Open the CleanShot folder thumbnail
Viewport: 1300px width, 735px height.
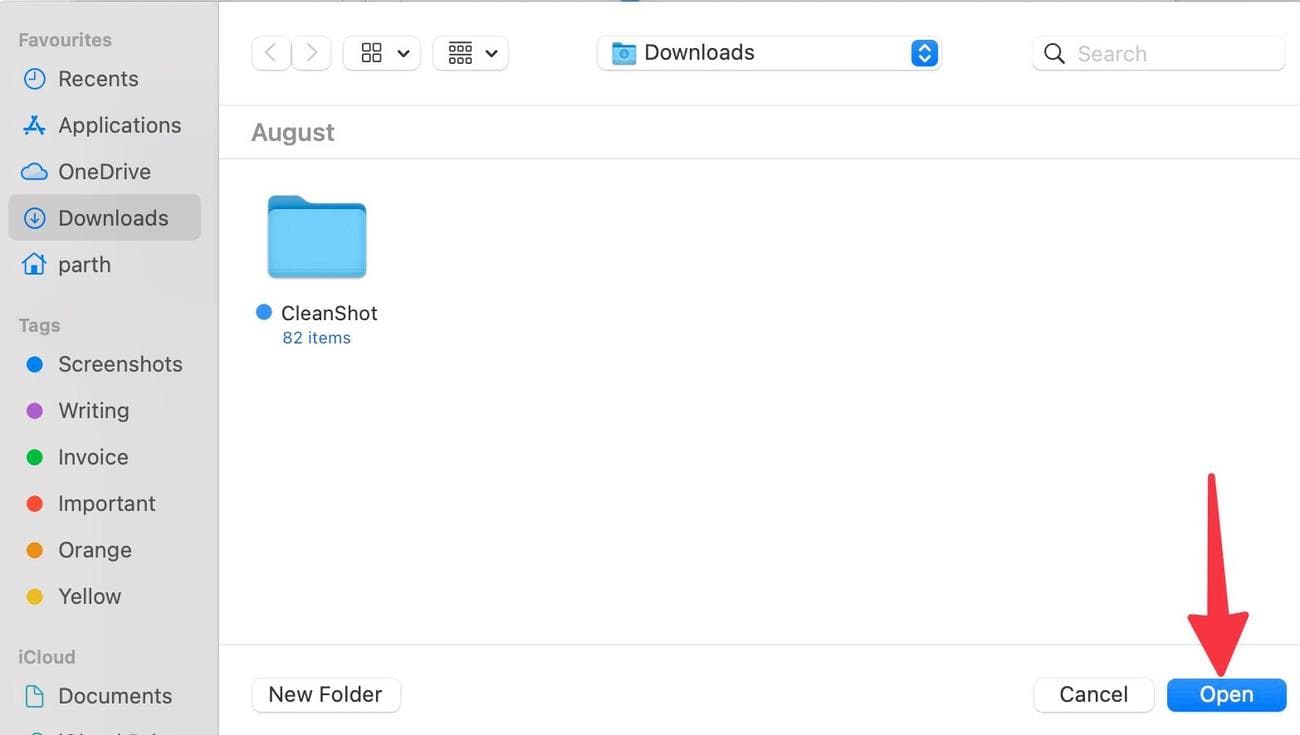click(316, 237)
